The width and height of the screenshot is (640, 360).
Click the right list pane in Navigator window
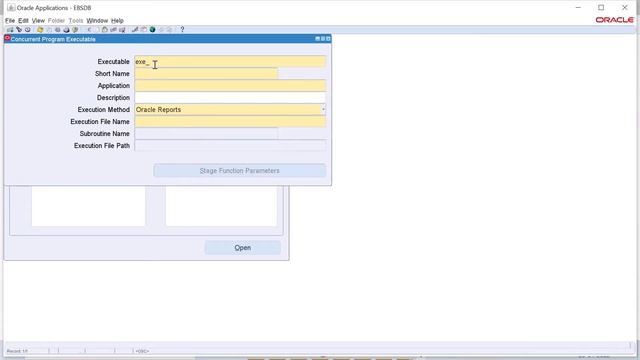pyautogui.click(x=221, y=206)
